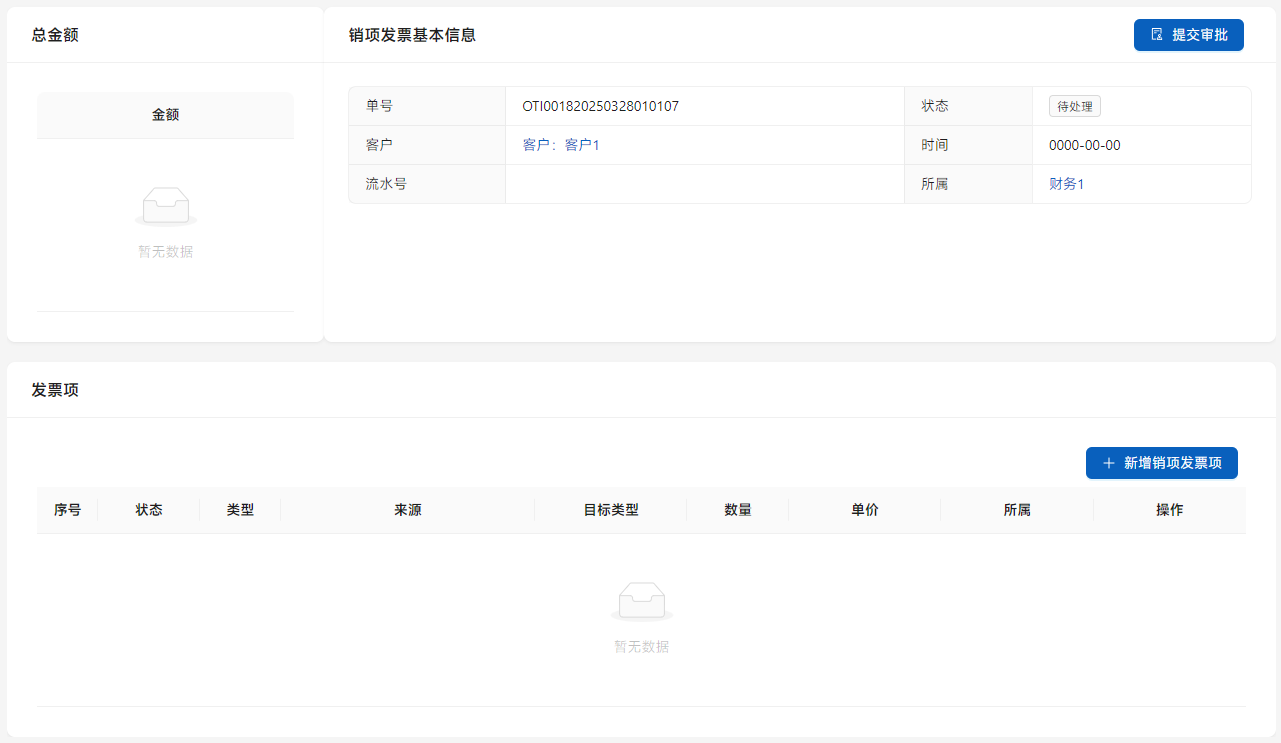Click the 提交审批 submit button
Viewport: 1281px width, 743px height.
coord(1188,35)
